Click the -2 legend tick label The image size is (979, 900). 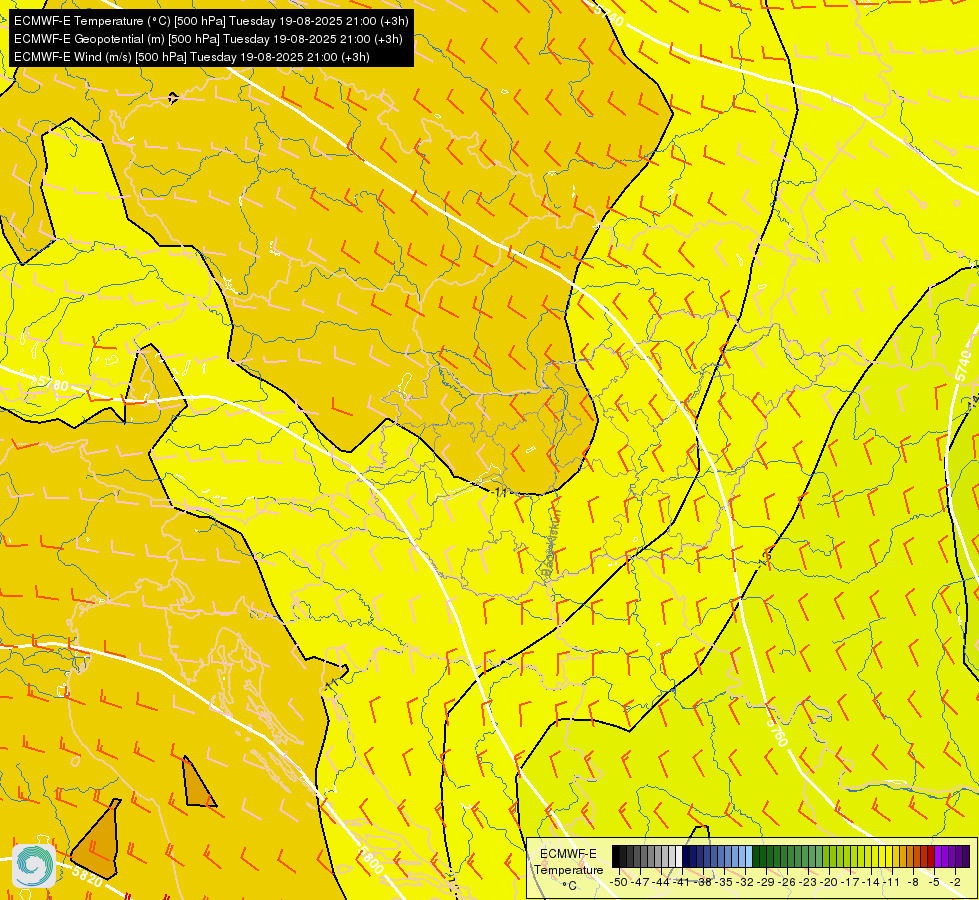[955, 883]
